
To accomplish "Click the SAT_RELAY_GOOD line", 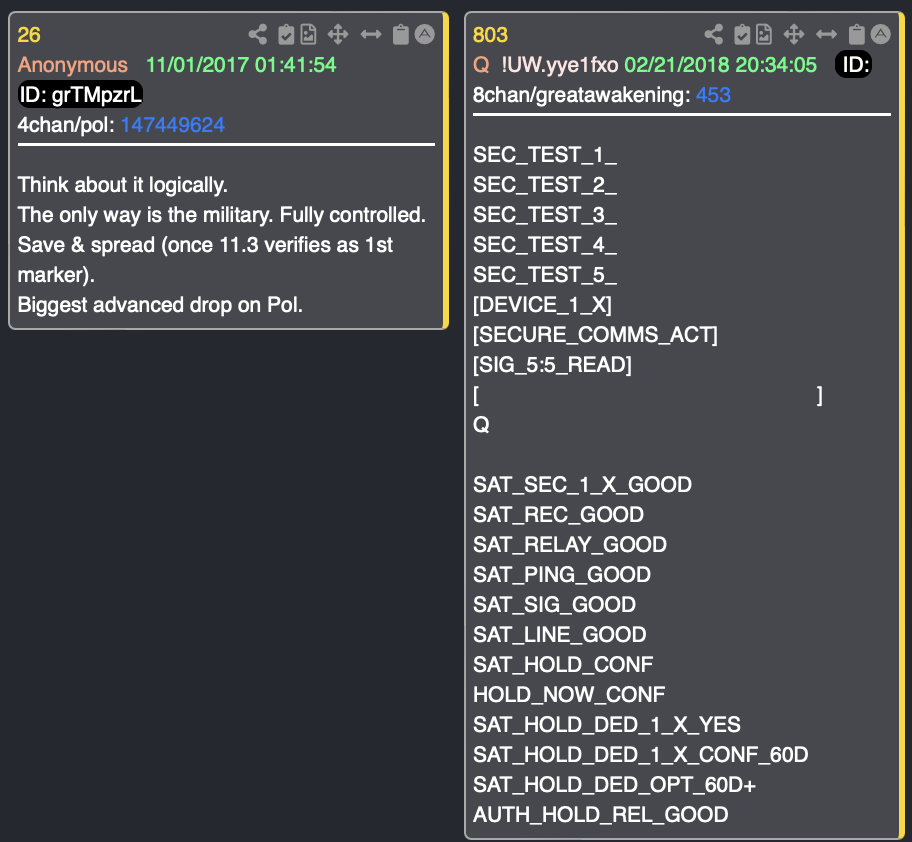I will click(x=570, y=545).
